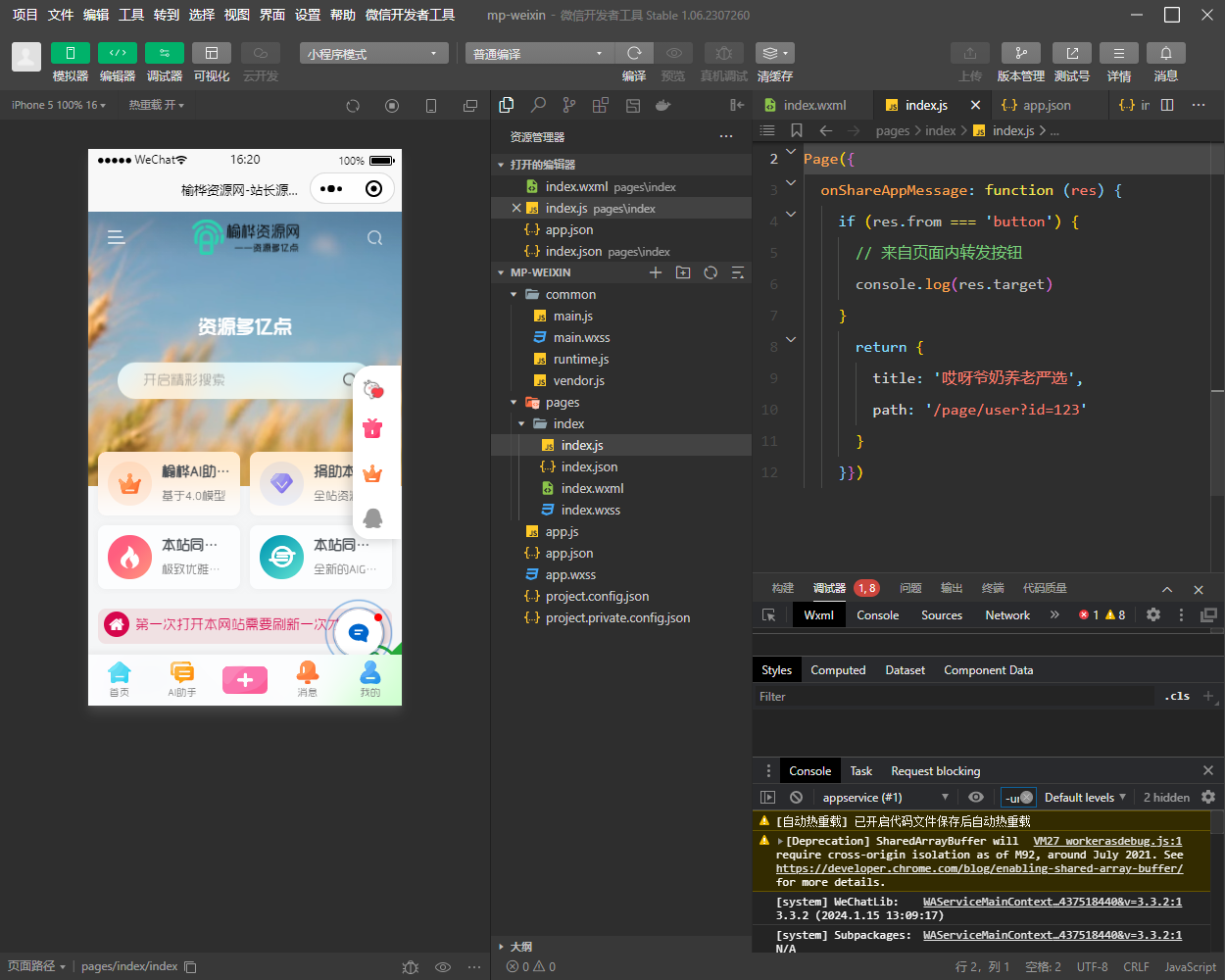Viewport: 1225px width, 980px height.
Task: Split the editor with the split icon
Action: click(x=1167, y=105)
